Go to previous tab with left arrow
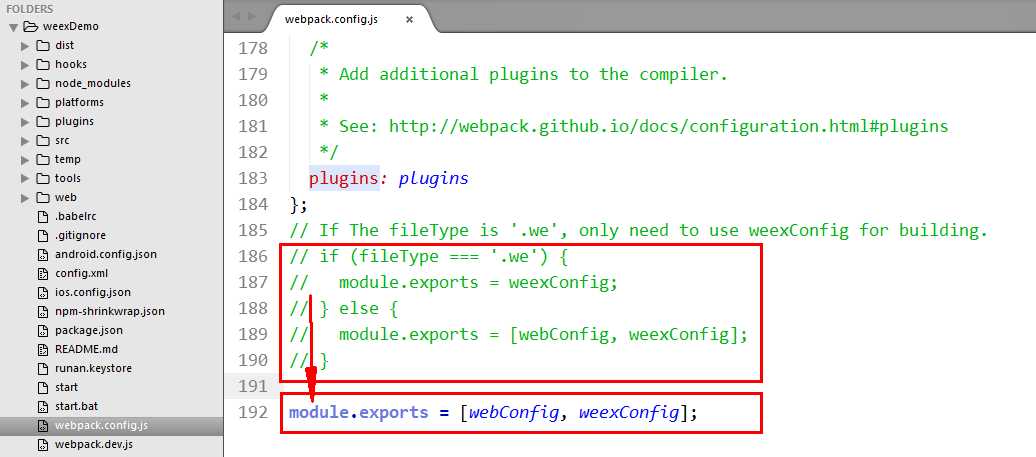 click(x=237, y=17)
